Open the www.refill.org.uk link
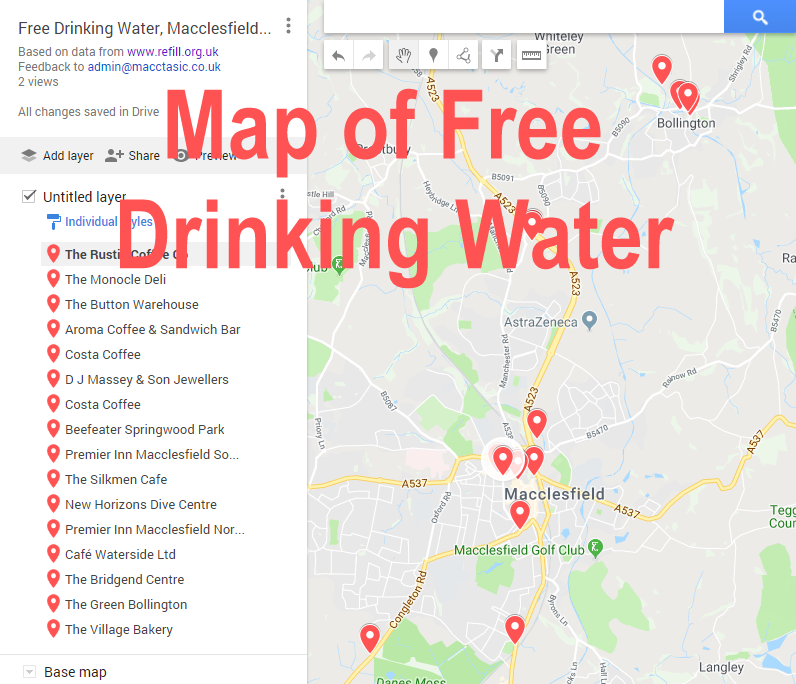This screenshot has width=796, height=684. [x=173, y=52]
